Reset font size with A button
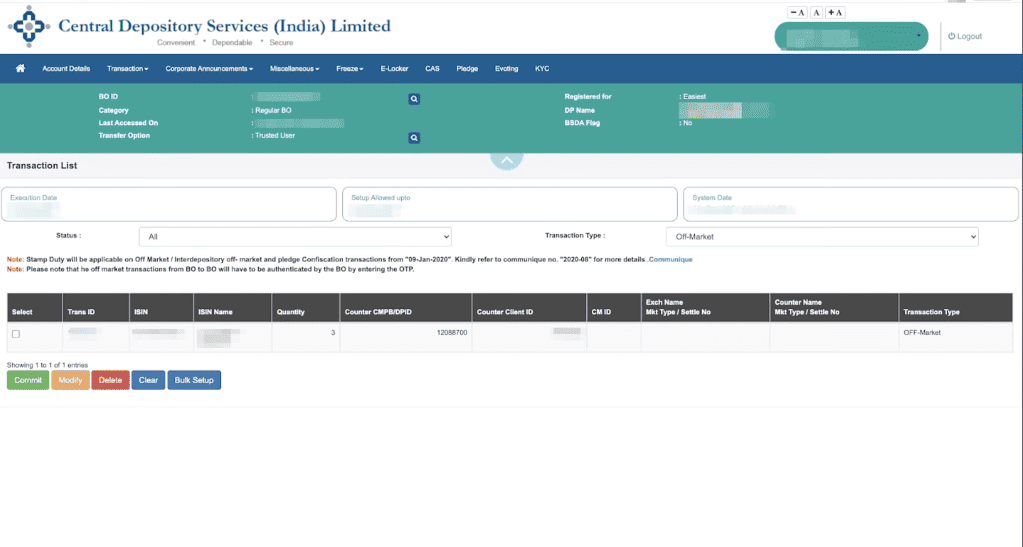1023x547 pixels. tap(816, 12)
